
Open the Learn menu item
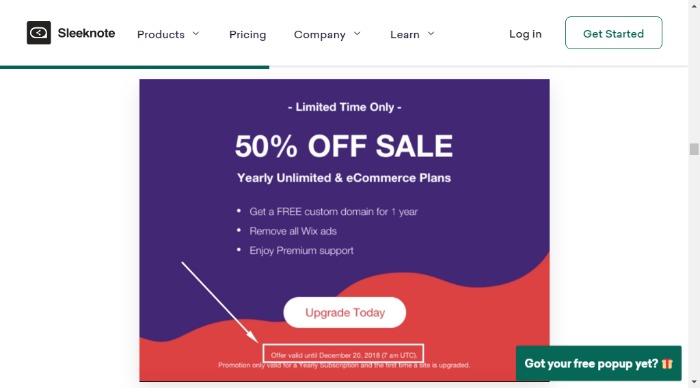point(405,34)
